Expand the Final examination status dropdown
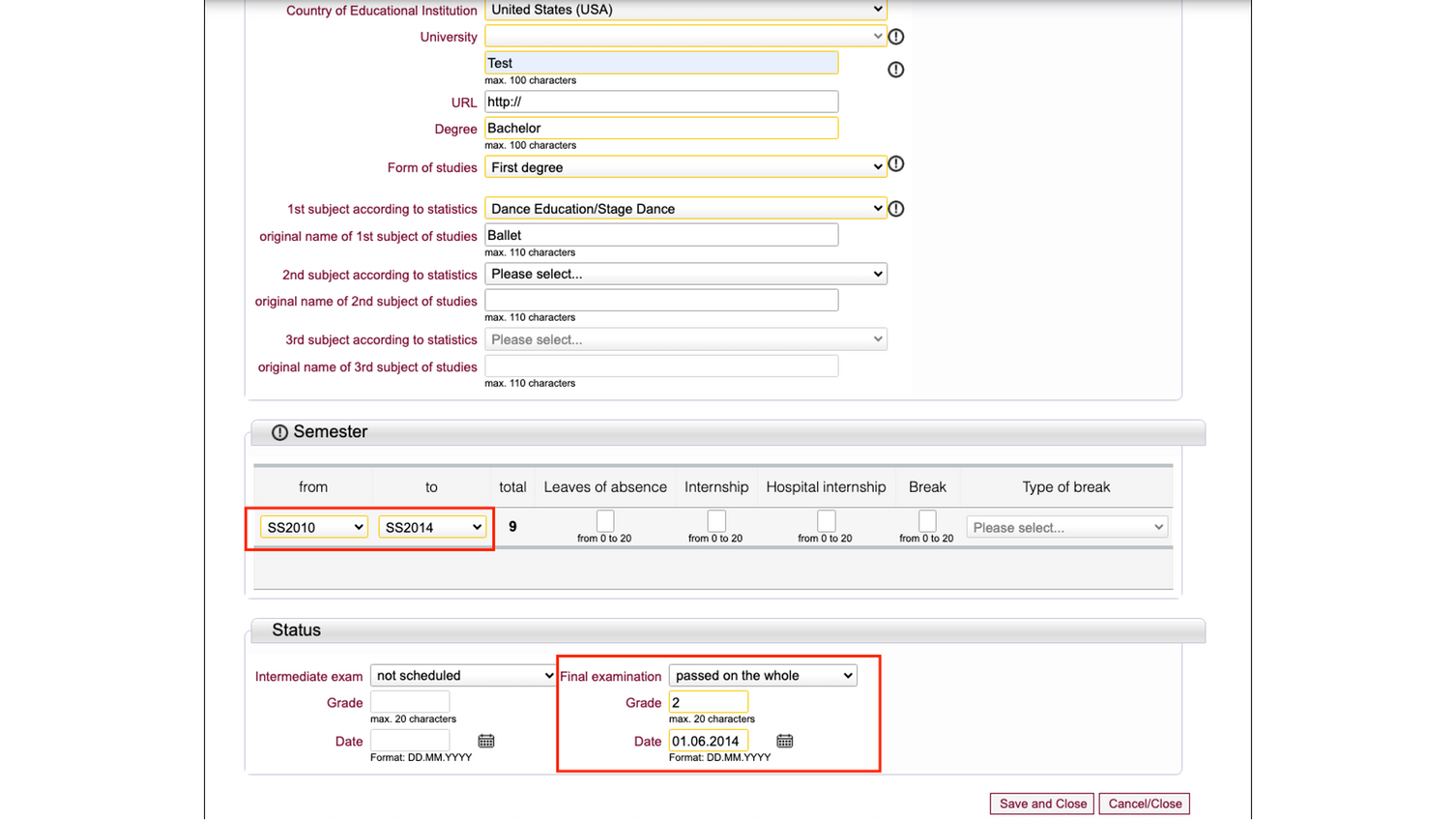1456x820 pixels. pyautogui.click(x=763, y=675)
